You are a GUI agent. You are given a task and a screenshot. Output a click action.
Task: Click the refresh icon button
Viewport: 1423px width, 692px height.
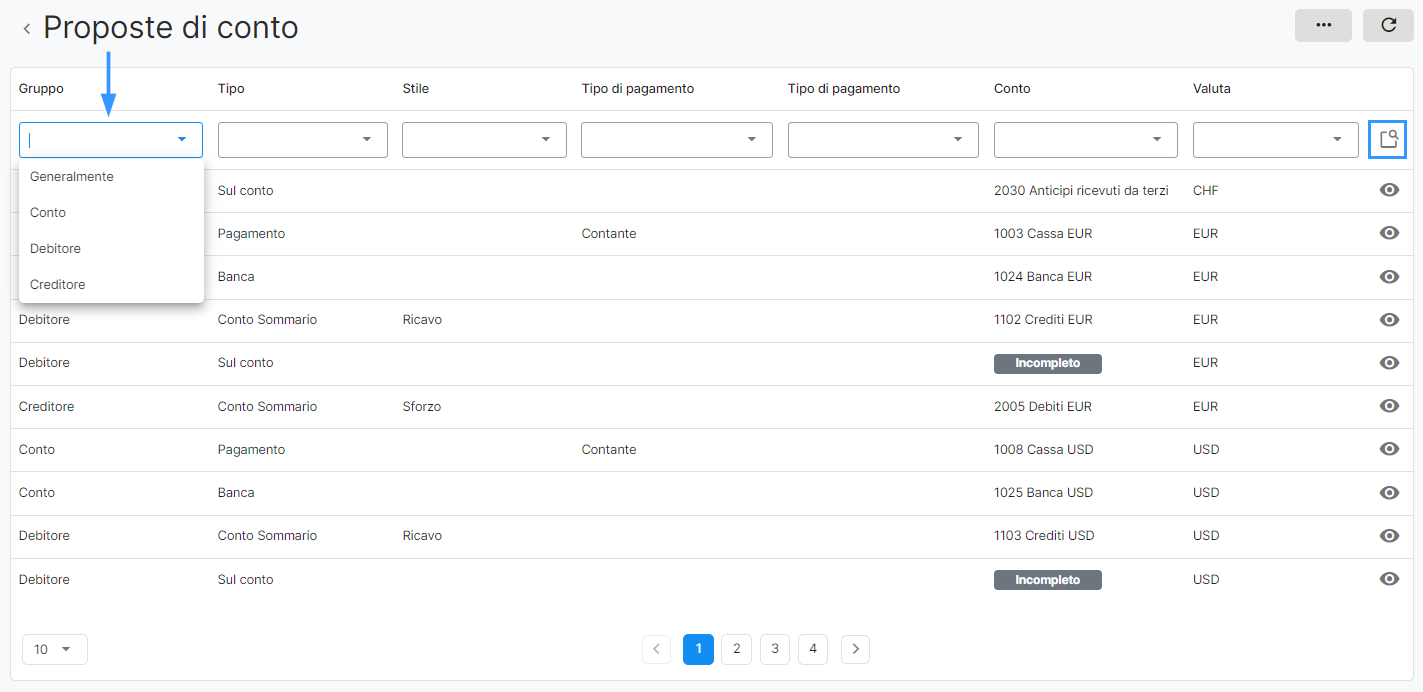(1388, 25)
